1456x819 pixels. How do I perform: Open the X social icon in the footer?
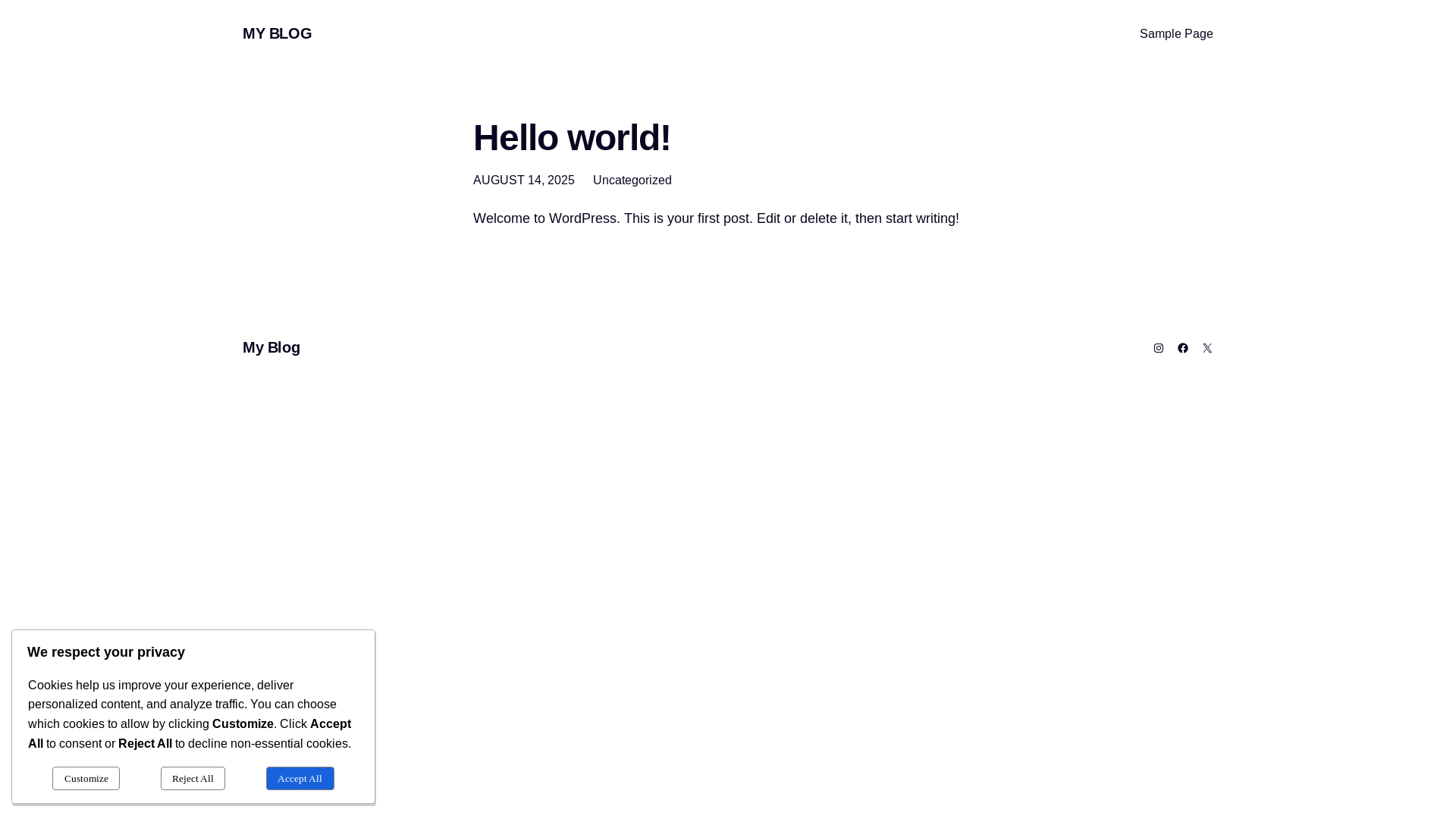pos(1207,348)
